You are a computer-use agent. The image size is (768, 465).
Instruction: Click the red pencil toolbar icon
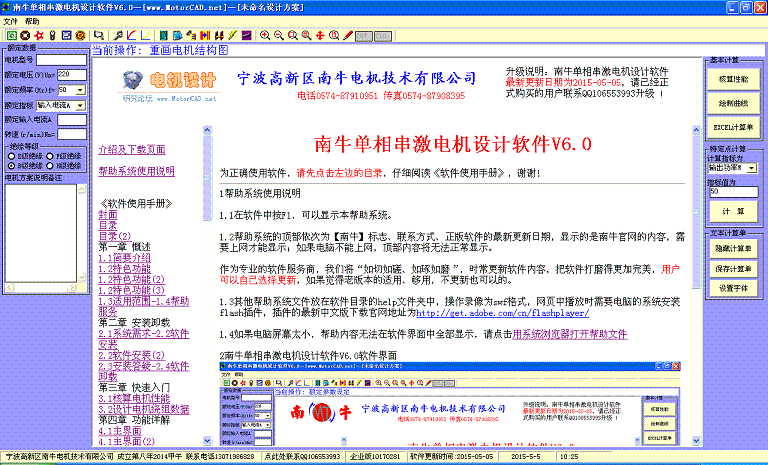pos(348,35)
